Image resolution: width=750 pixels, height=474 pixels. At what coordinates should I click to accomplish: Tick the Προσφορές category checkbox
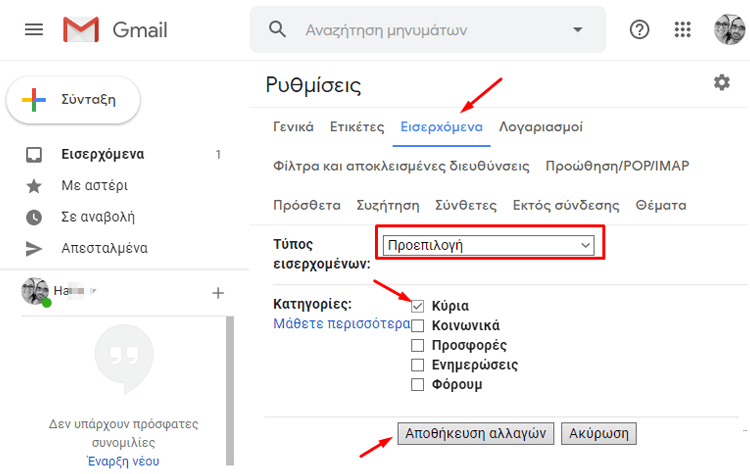pyautogui.click(x=418, y=345)
